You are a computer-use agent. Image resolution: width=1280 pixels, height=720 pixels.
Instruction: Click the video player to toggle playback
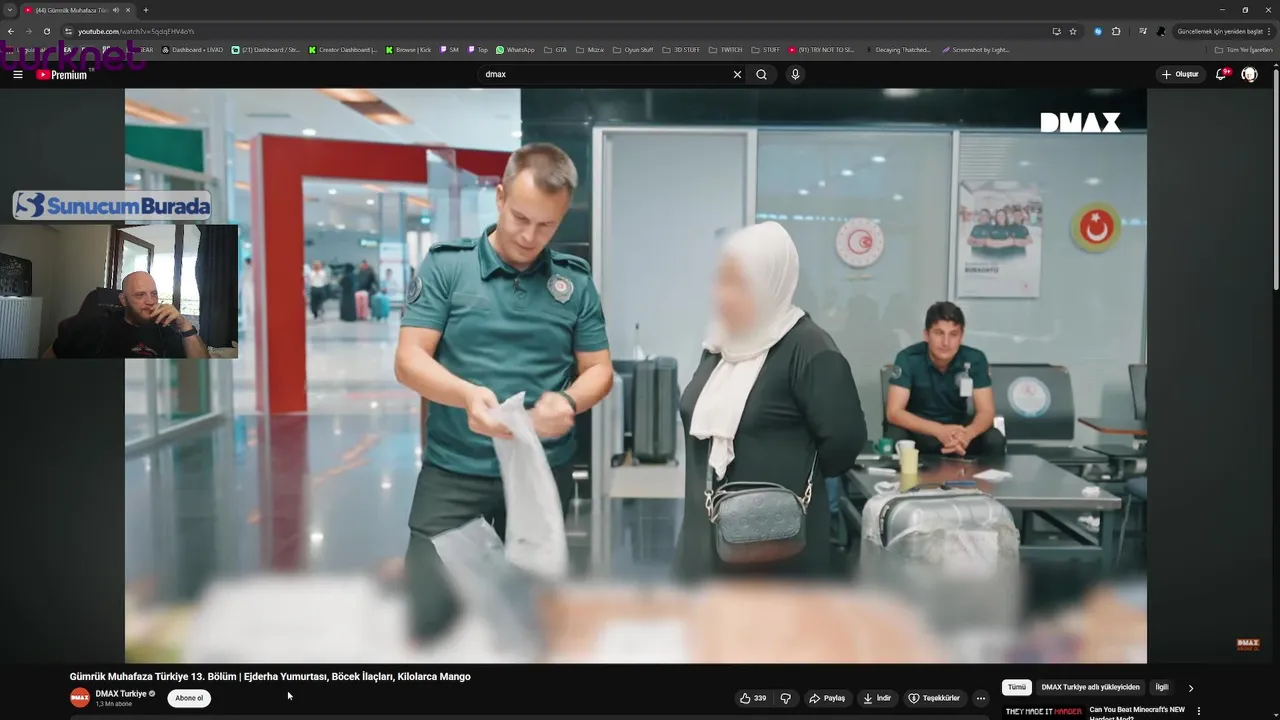coord(636,375)
